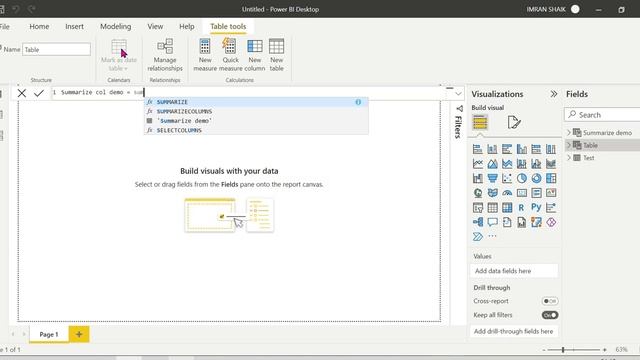Click New table button

pyautogui.click(x=276, y=56)
